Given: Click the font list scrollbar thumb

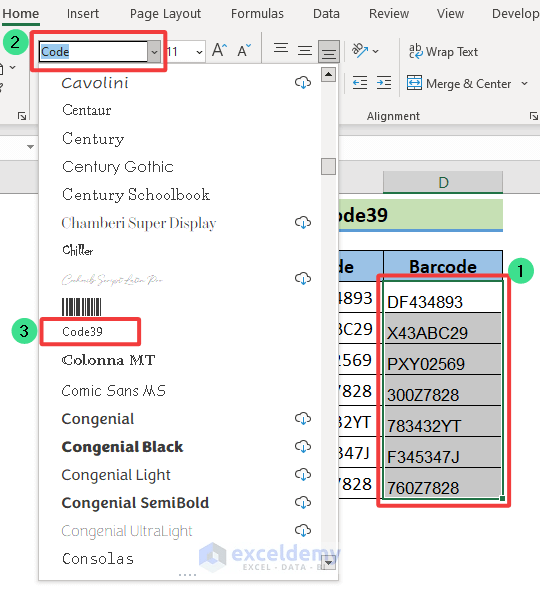Looking at the screenshot, I should pos(329,166).
